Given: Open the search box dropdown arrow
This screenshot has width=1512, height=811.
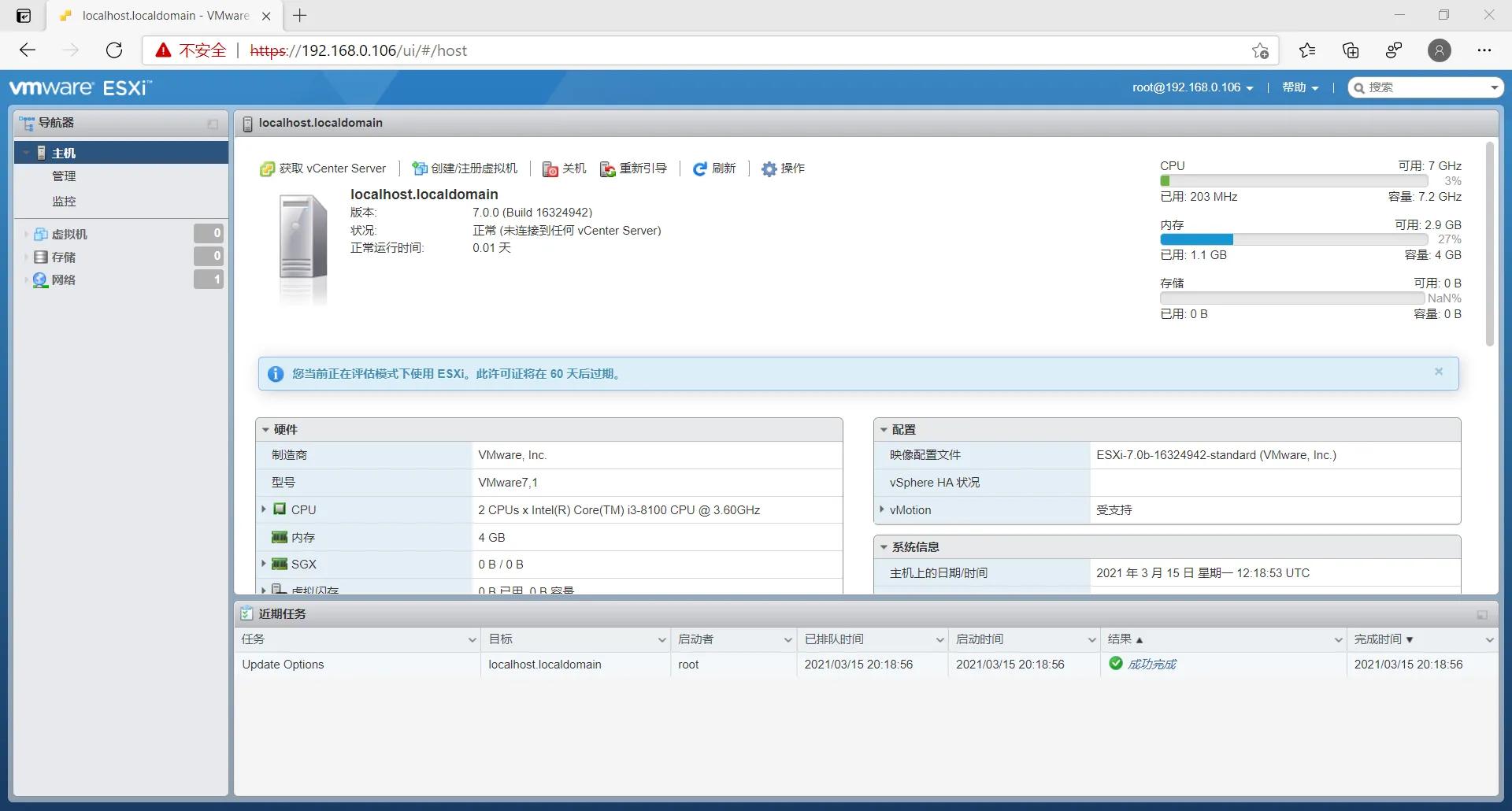Looking at the screenshot, I should (1494, 87).
